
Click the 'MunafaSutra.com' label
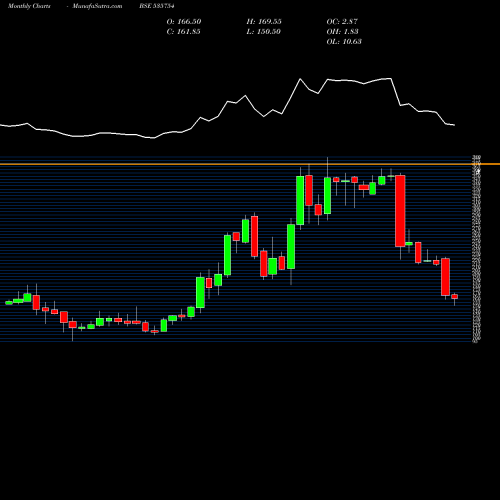[97, 6]
